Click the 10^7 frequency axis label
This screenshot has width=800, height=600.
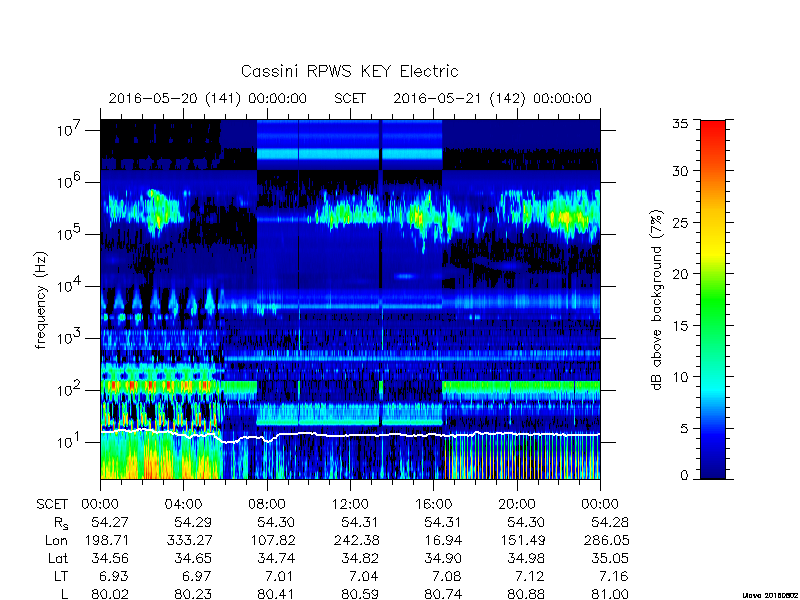click(70, 130)
